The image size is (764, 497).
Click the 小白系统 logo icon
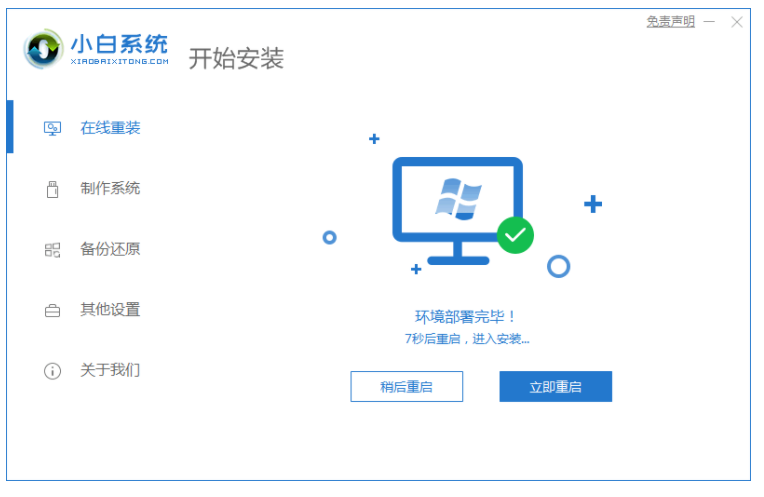(43, 49)
